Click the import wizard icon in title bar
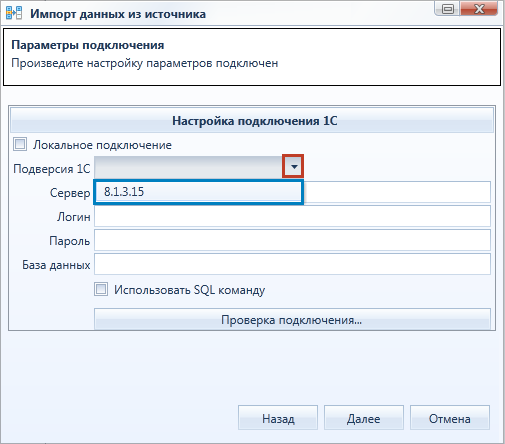This screenshot has height=444, width=505. [x=14, y=13]
